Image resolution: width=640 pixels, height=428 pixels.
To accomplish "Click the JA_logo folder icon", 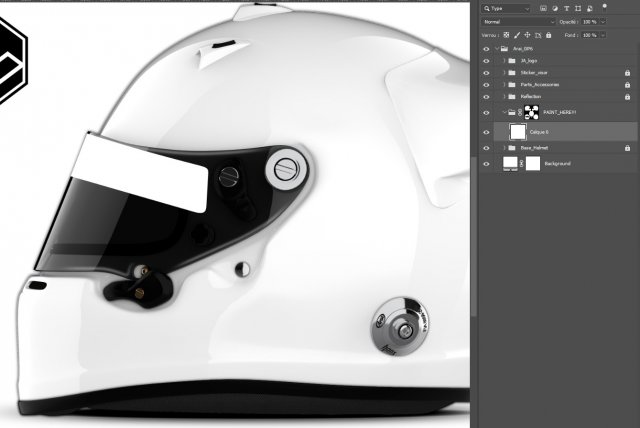I will pos(512,61).
